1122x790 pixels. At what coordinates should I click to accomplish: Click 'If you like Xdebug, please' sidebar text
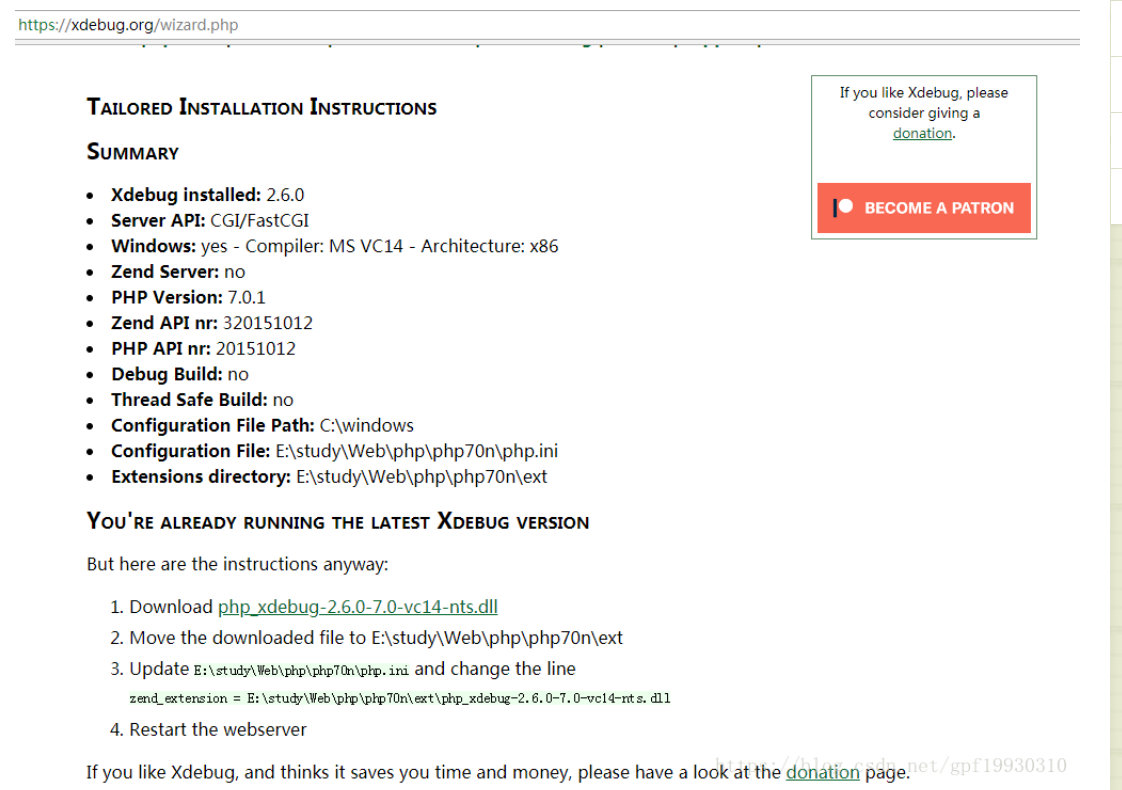click(924, 93)
